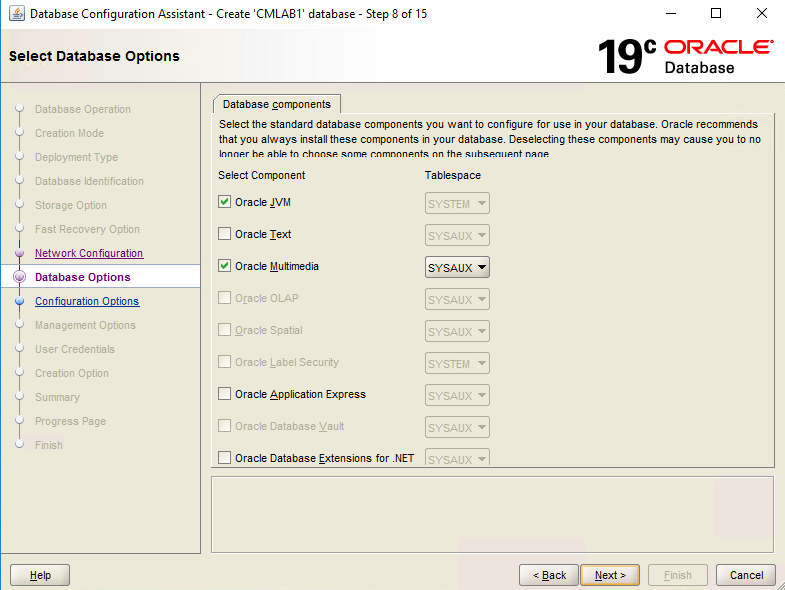Click the Configuration Options step bullet
The height and width of the screenshot is (590, 785).
point(20,301)
